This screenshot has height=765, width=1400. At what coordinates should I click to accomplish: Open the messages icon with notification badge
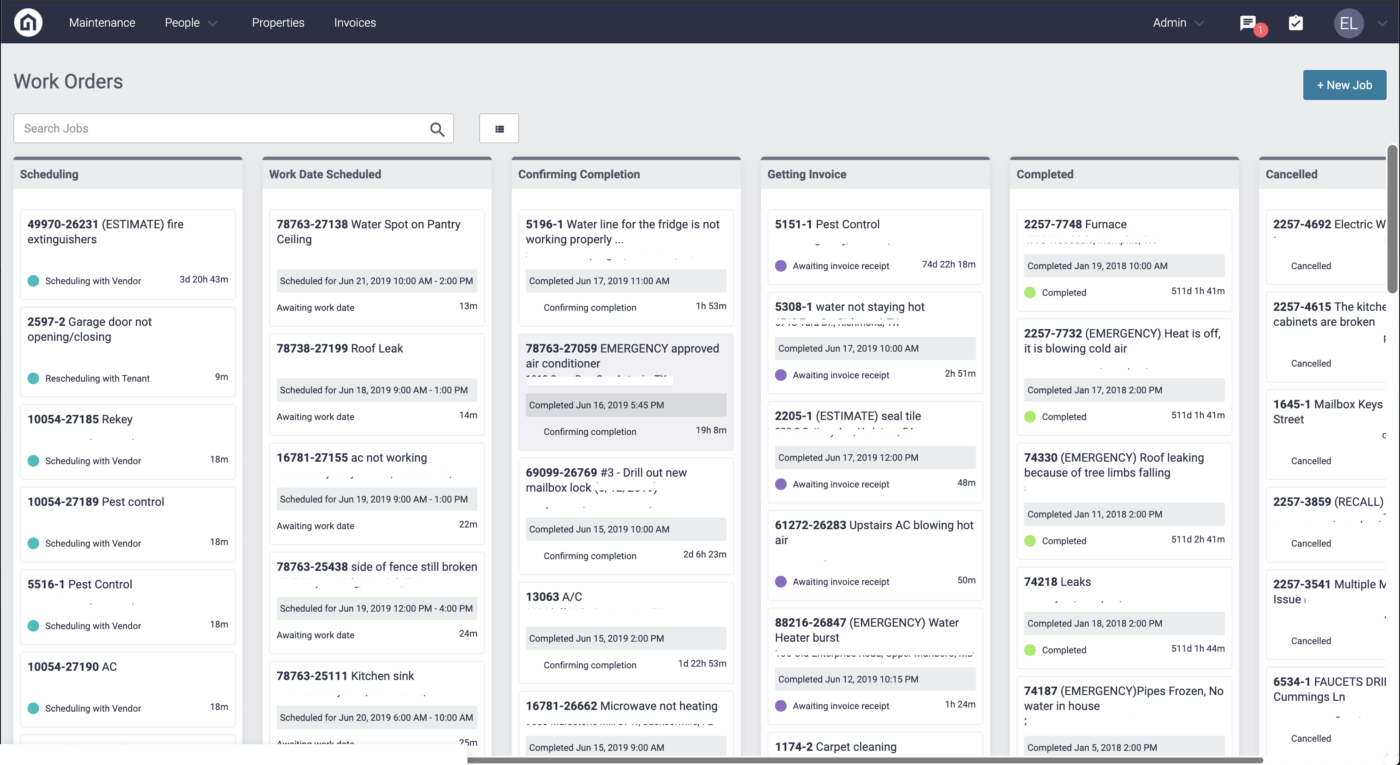1247,22
